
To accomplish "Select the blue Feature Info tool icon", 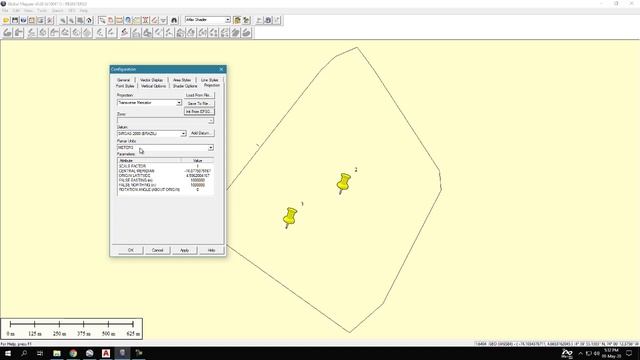I will pyautogui.click(x=128, y=20).
